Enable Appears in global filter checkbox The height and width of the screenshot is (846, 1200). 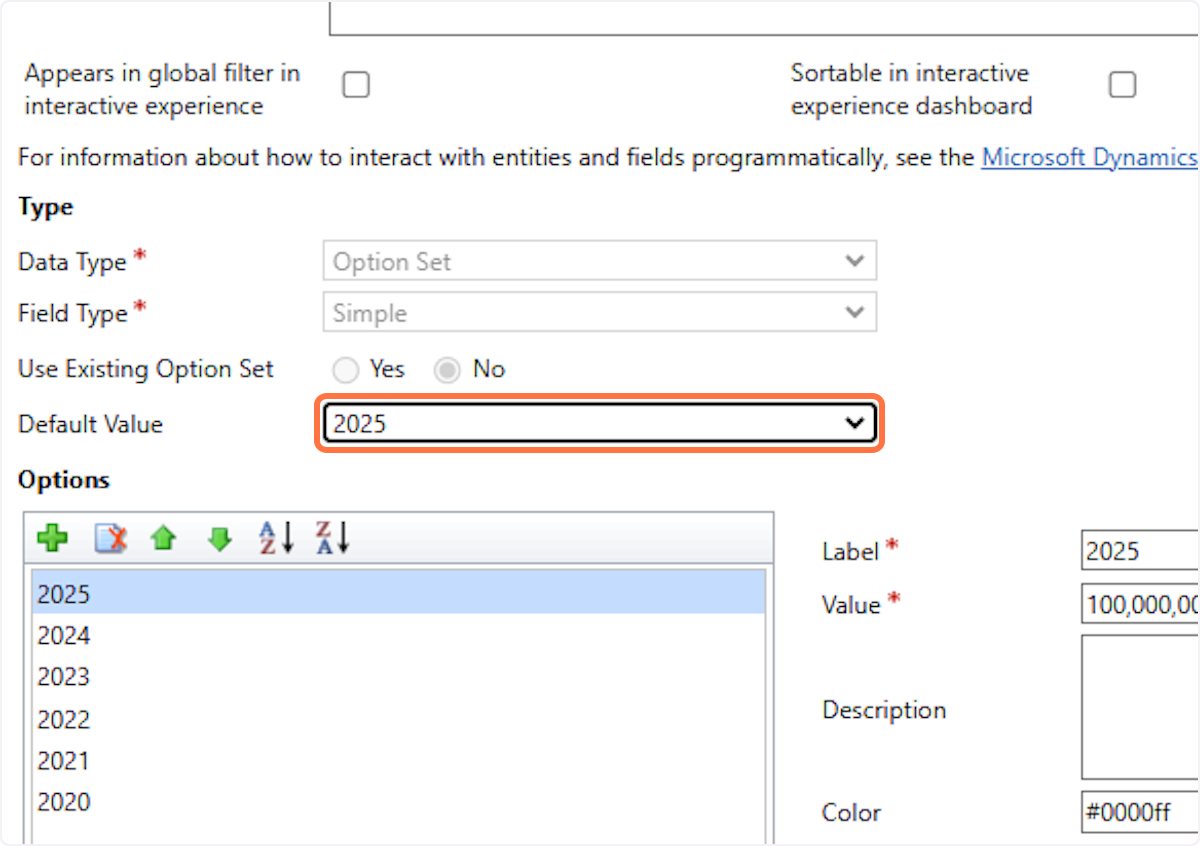(356, 86)
